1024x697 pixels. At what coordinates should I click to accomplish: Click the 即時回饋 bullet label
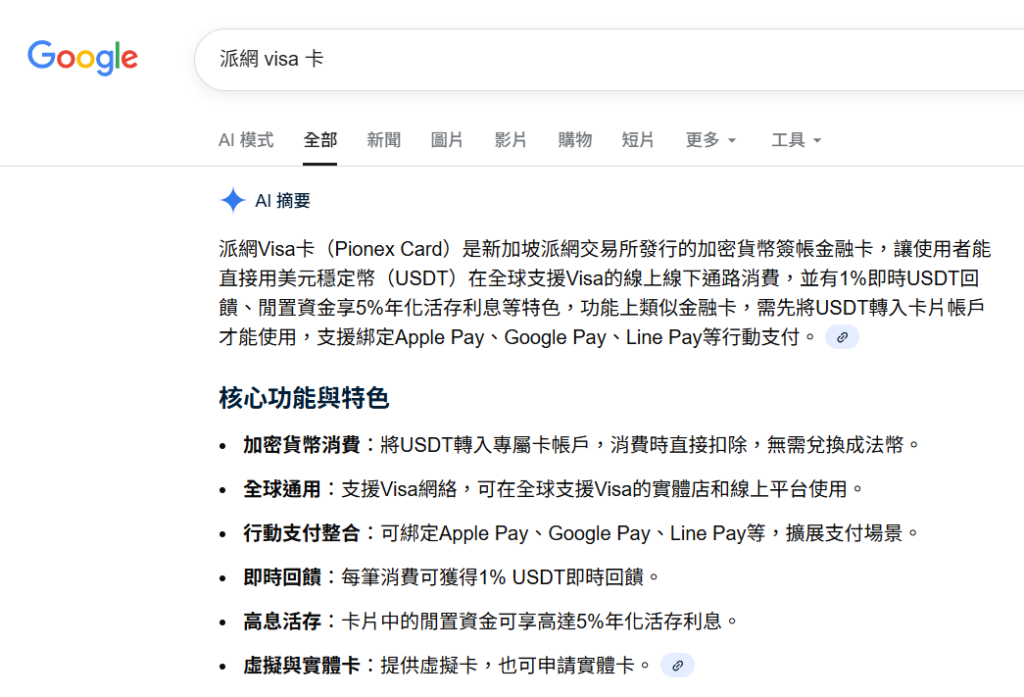[282, 577]
